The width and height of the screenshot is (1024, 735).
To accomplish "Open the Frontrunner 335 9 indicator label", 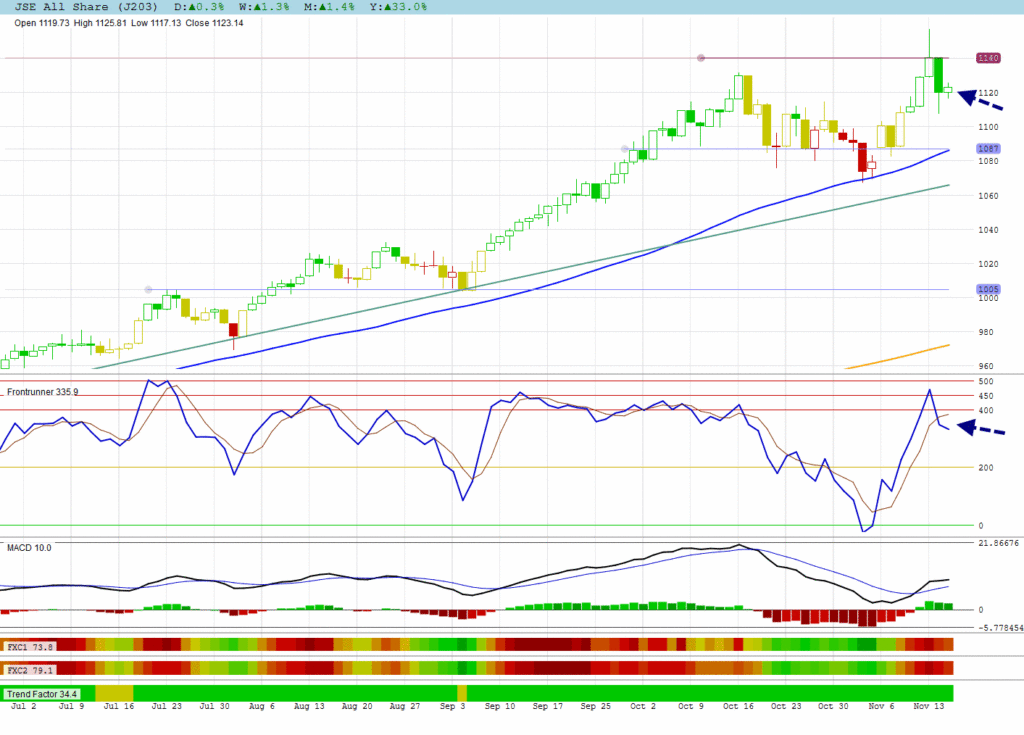I will pyautogui.click(x=43, y=392).
